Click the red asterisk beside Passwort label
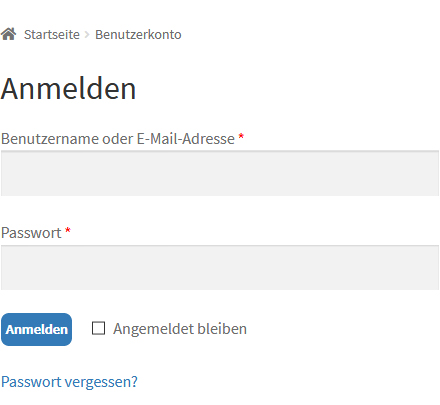Viewport: 440px width, 405px height. tap(68, 231)
